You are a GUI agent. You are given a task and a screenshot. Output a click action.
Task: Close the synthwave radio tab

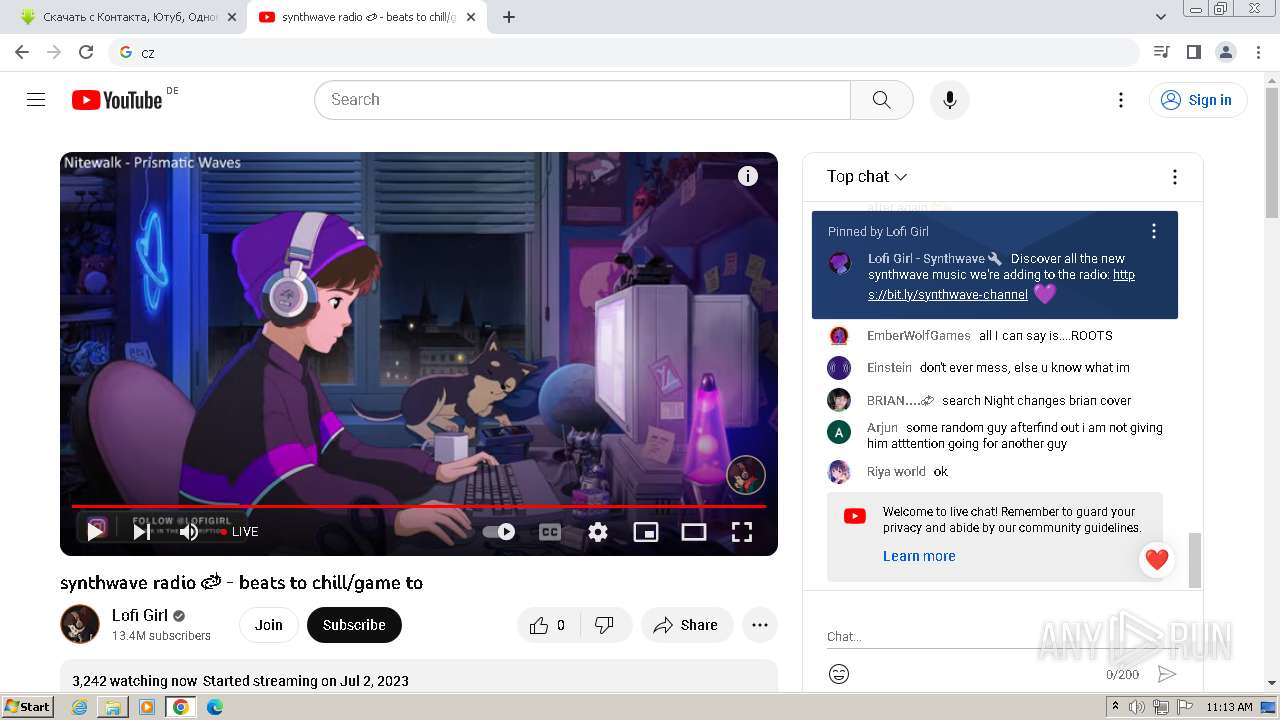tap(471, 17)
